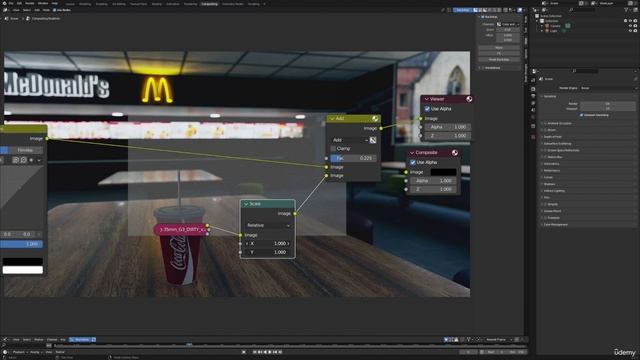Toggle the Backdrop checkbox in the sidebar

(483, 17)
